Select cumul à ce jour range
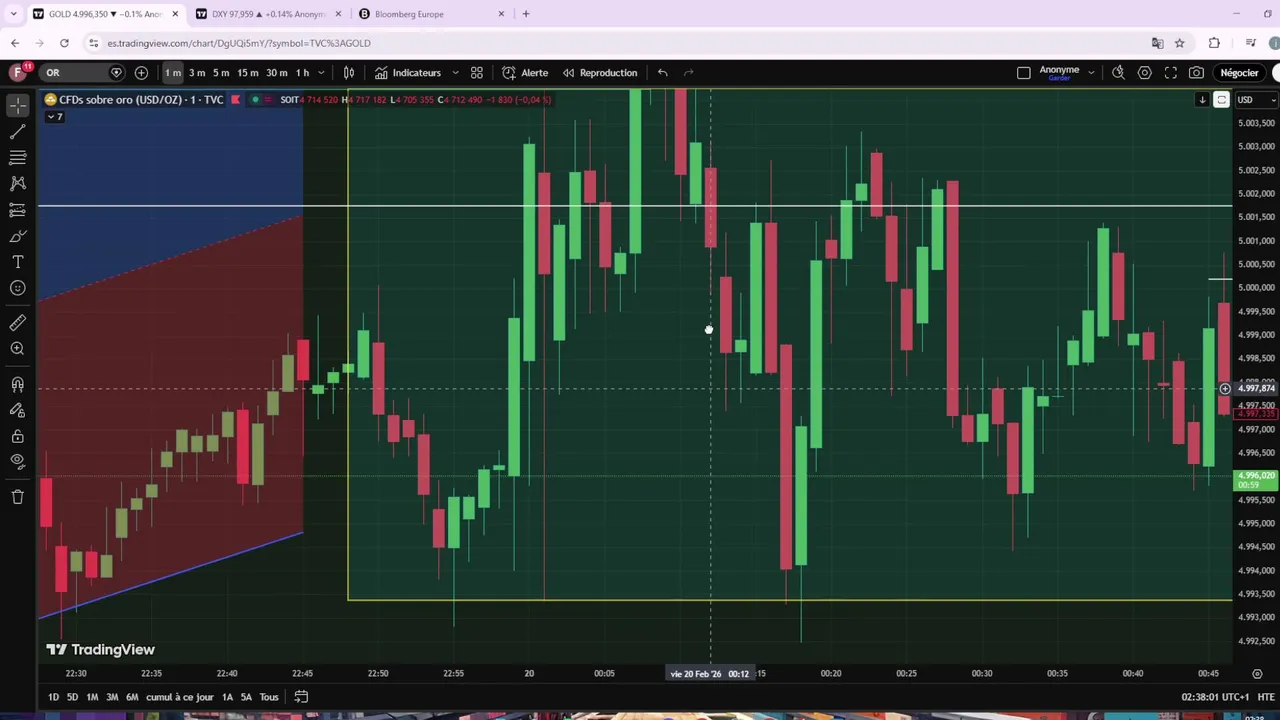This screenshot has width=1280, height=720. click(x=179, y=697)
